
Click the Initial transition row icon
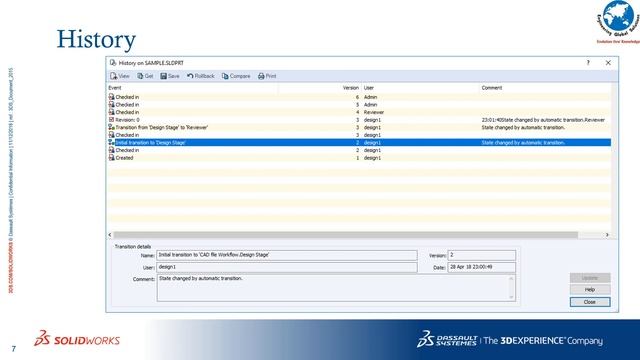pyautogui.click(x=111, y=142)
